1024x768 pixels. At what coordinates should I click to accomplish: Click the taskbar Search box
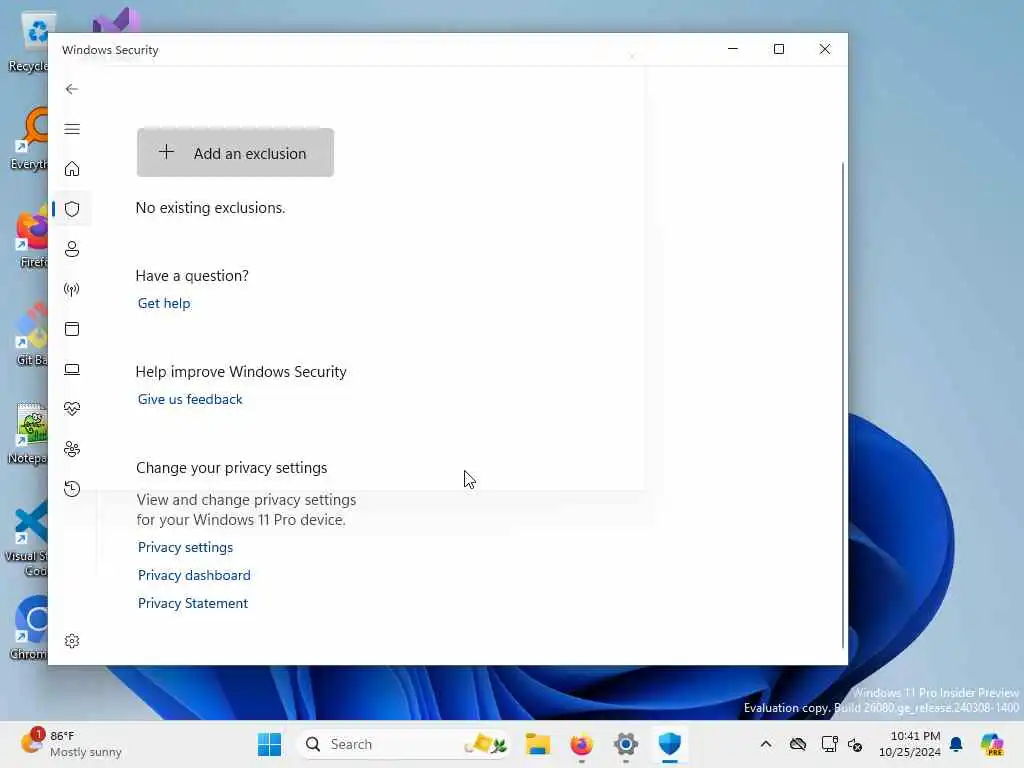(x=404, y=744)
